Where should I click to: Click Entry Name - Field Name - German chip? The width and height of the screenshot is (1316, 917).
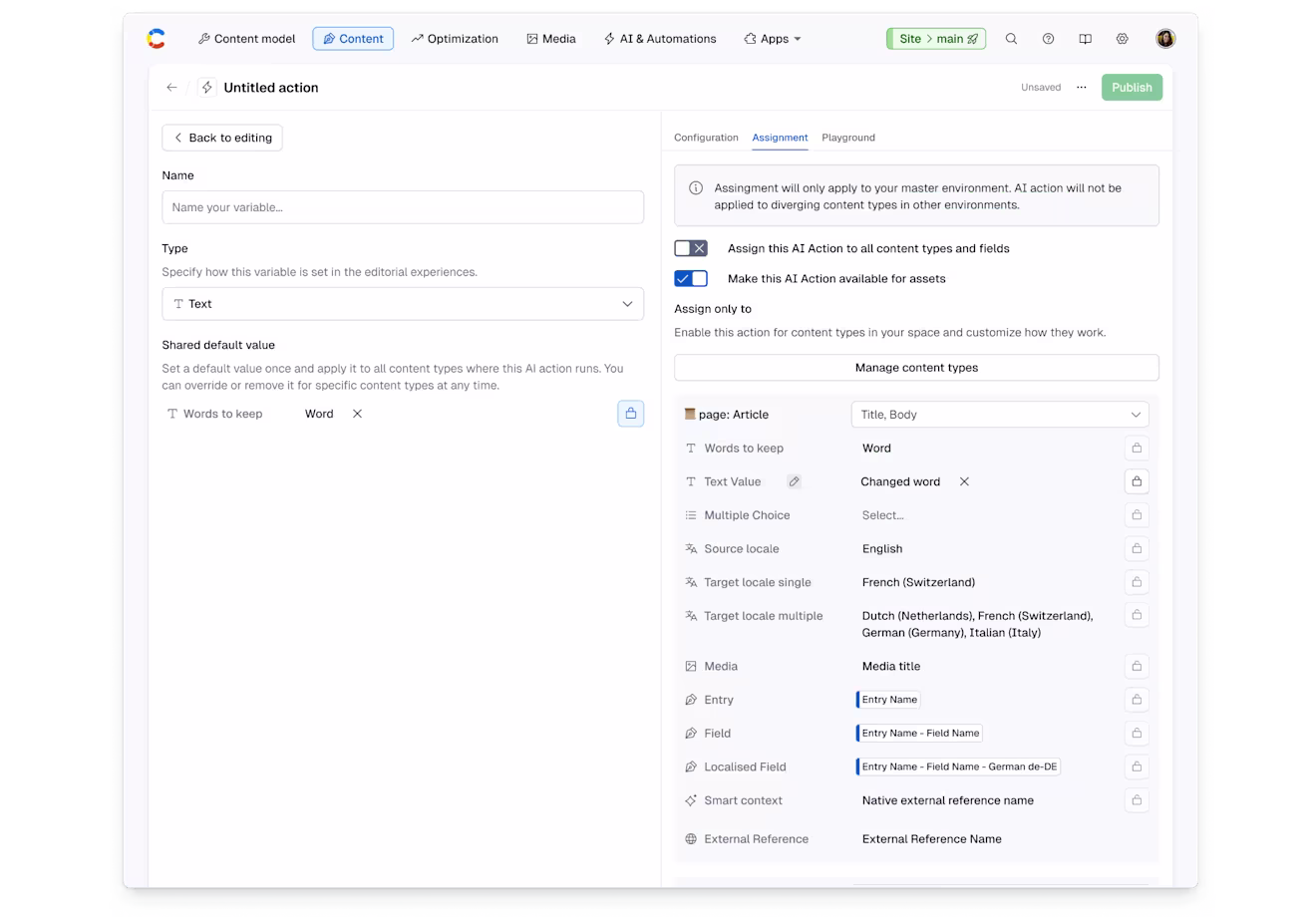(x=958, y=766)
